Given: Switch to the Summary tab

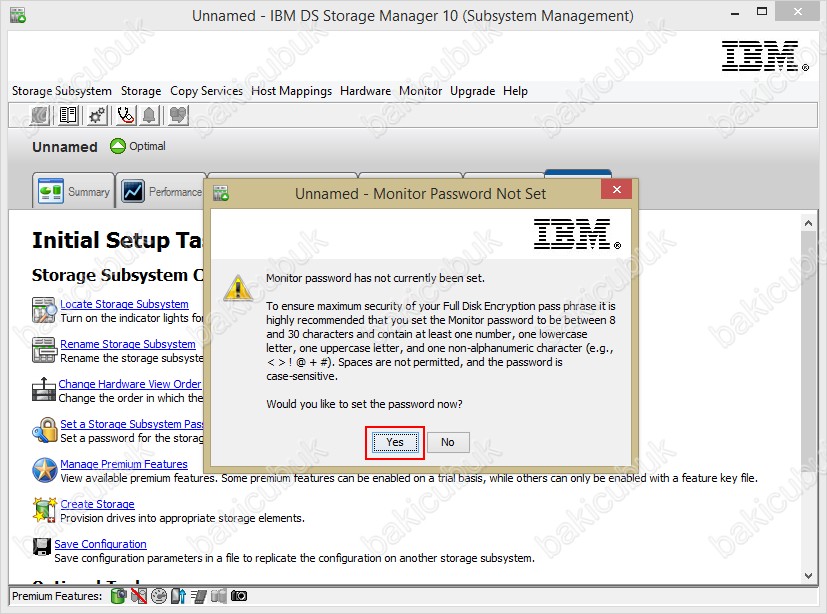Looking at the screenshot, I should [74, 191].
